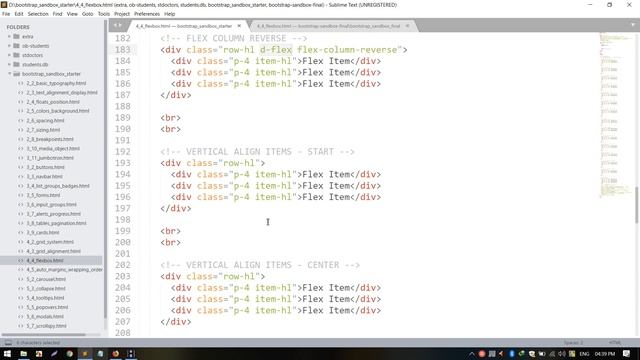
Task: Open 2_7_sizing.html file
Action: pos(43,130)
